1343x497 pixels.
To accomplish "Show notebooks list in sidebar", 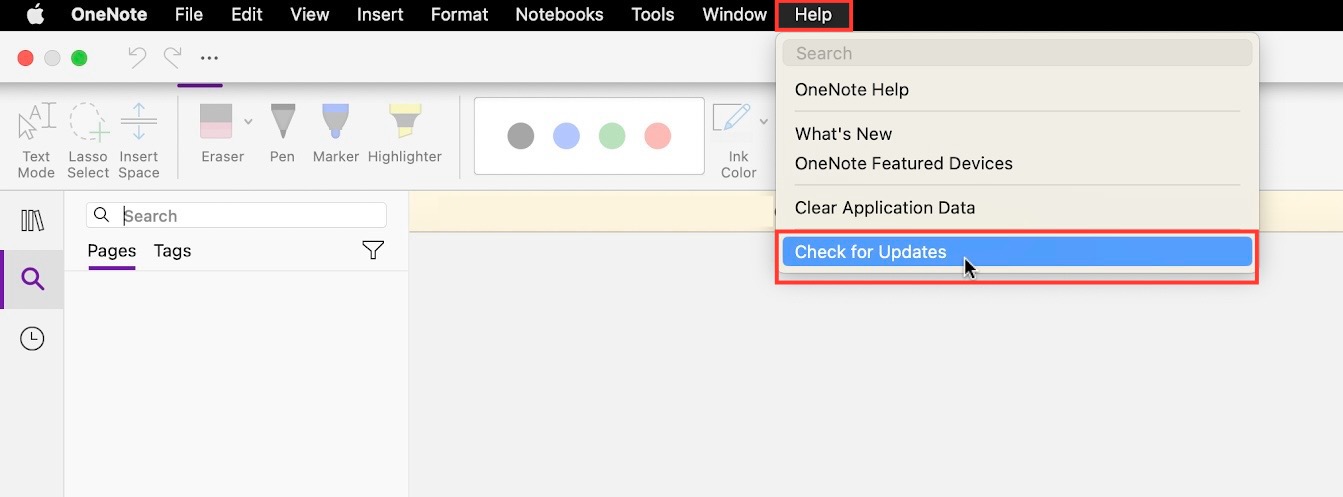I will [32, 220].
